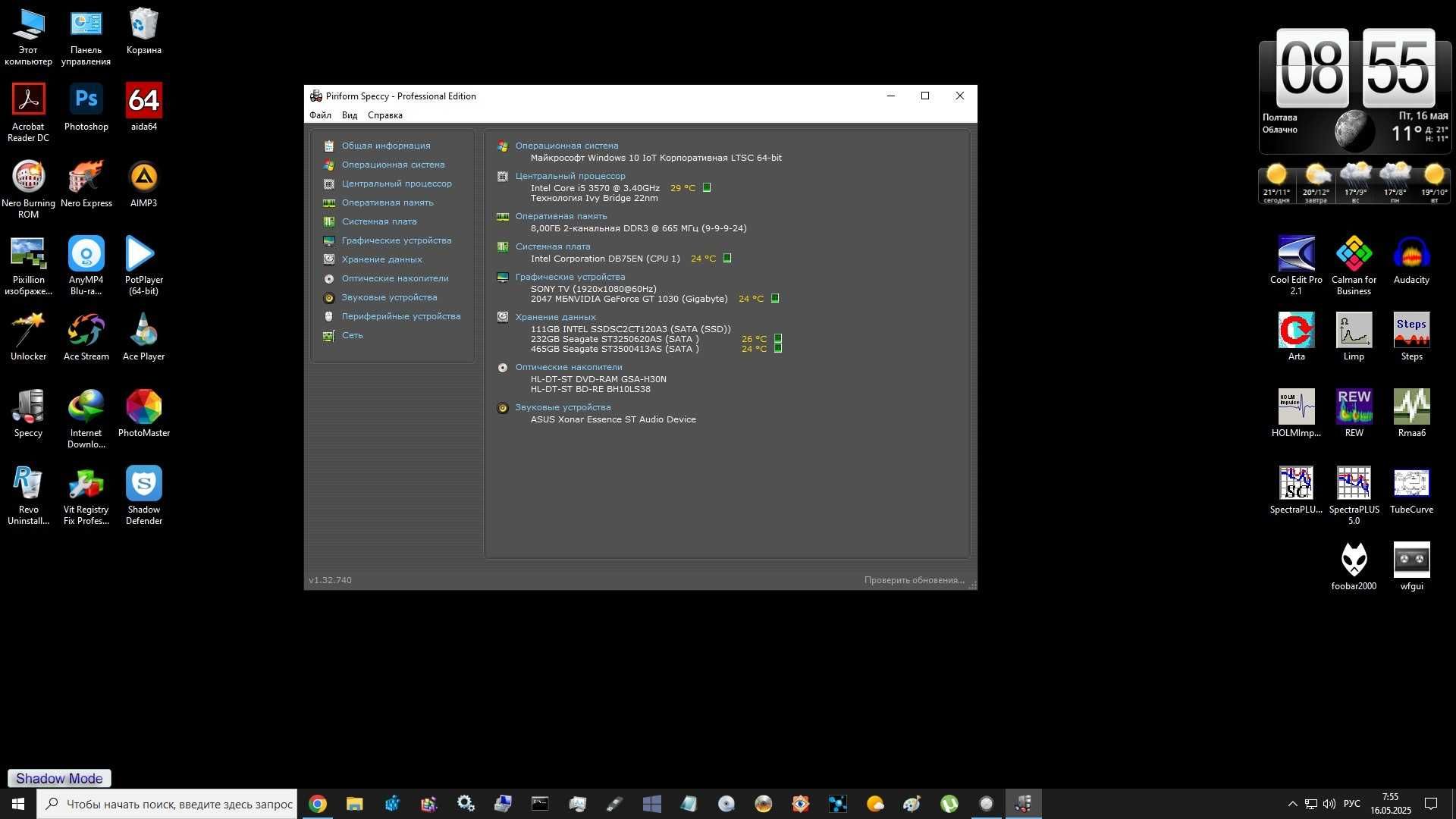Viewport: 1456px width, 819px height.
Task: Select Центральный процессор in the sidebar
Action: pyautogui.click(x=396, y=184)
